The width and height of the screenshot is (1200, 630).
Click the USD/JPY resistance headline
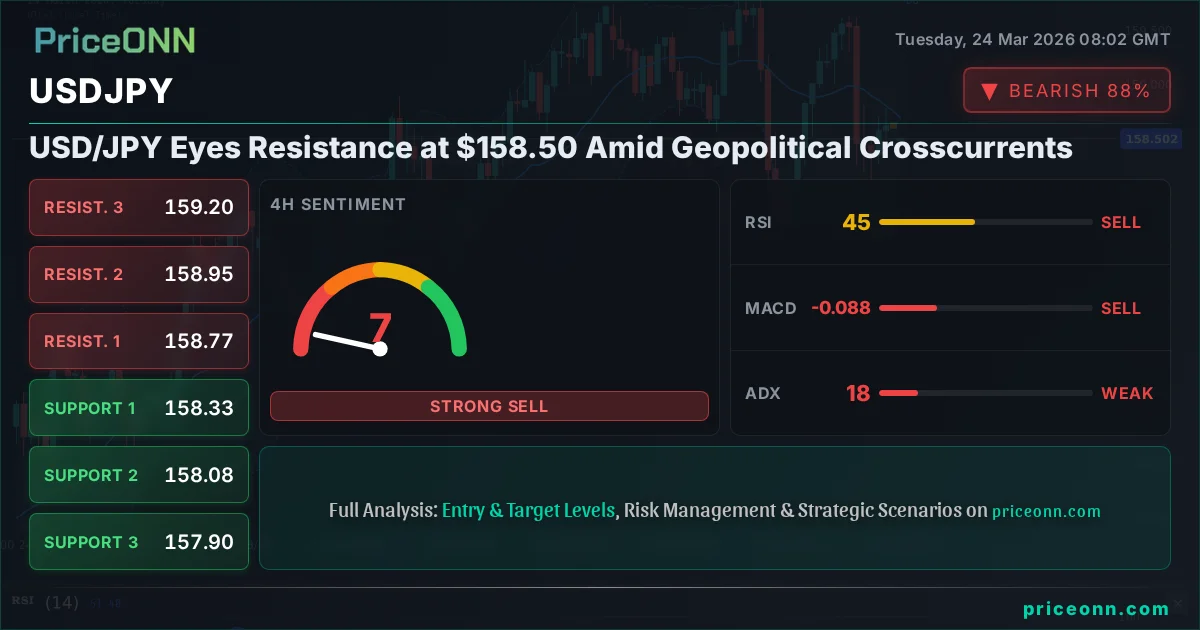(x=551, y=148)
